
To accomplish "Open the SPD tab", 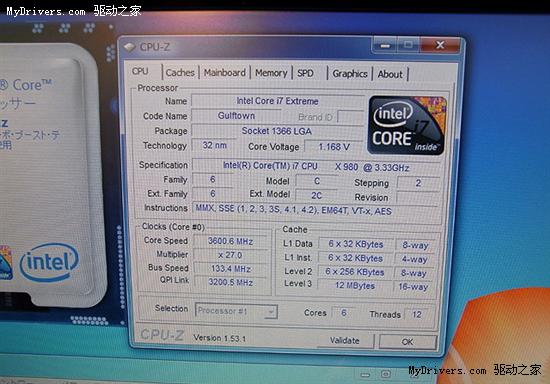I will coord(305,73).
